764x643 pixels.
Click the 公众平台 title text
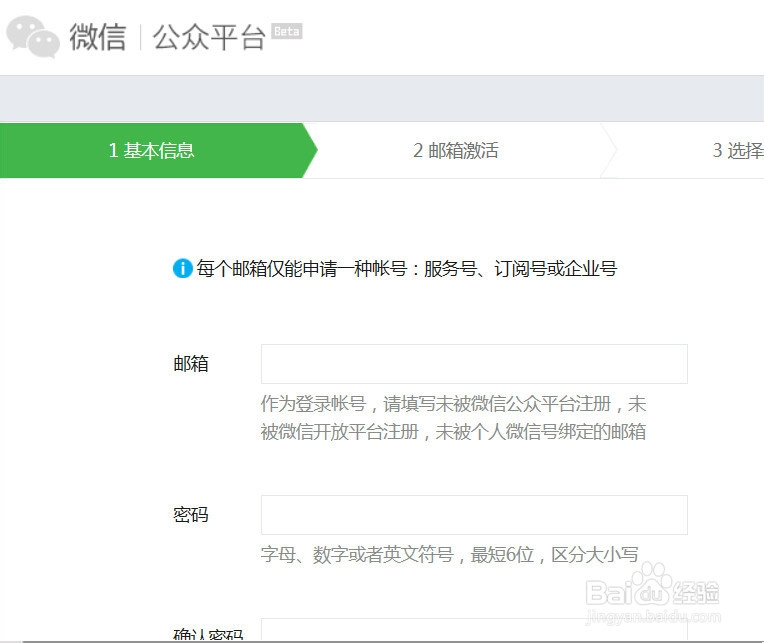[x=209, y=37]
